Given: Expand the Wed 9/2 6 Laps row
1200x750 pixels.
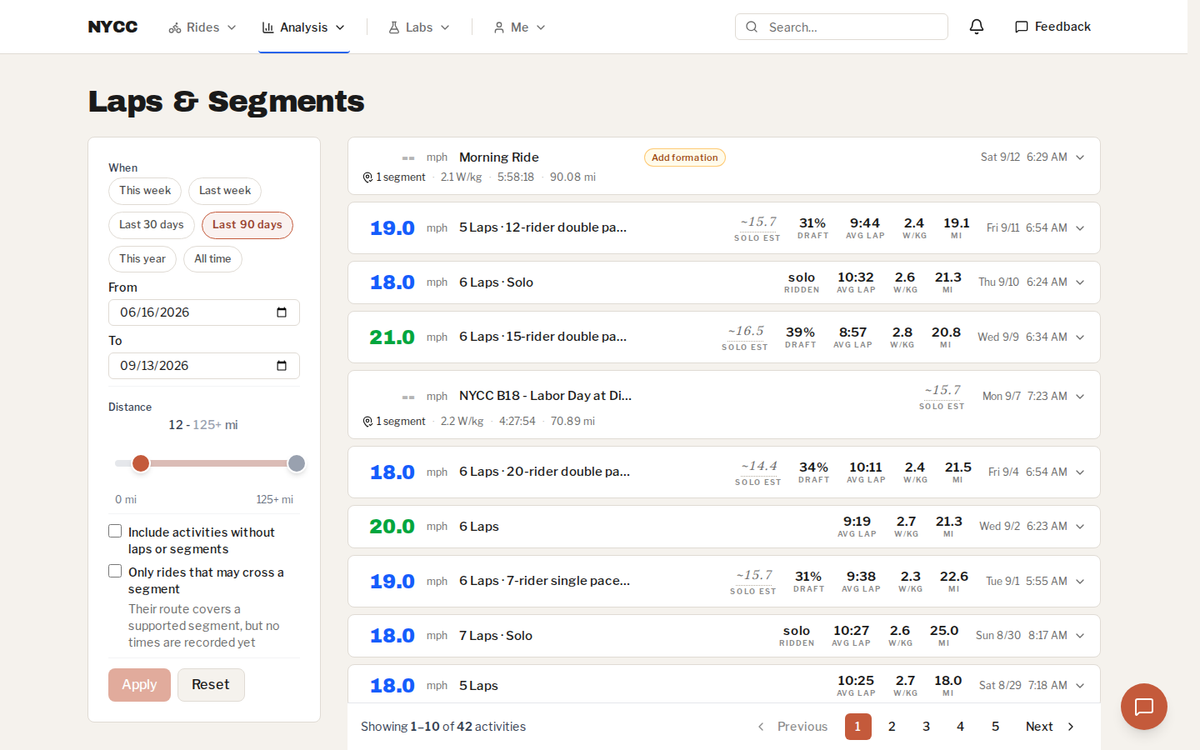Looking at the screenshot, I should 1080,526.
